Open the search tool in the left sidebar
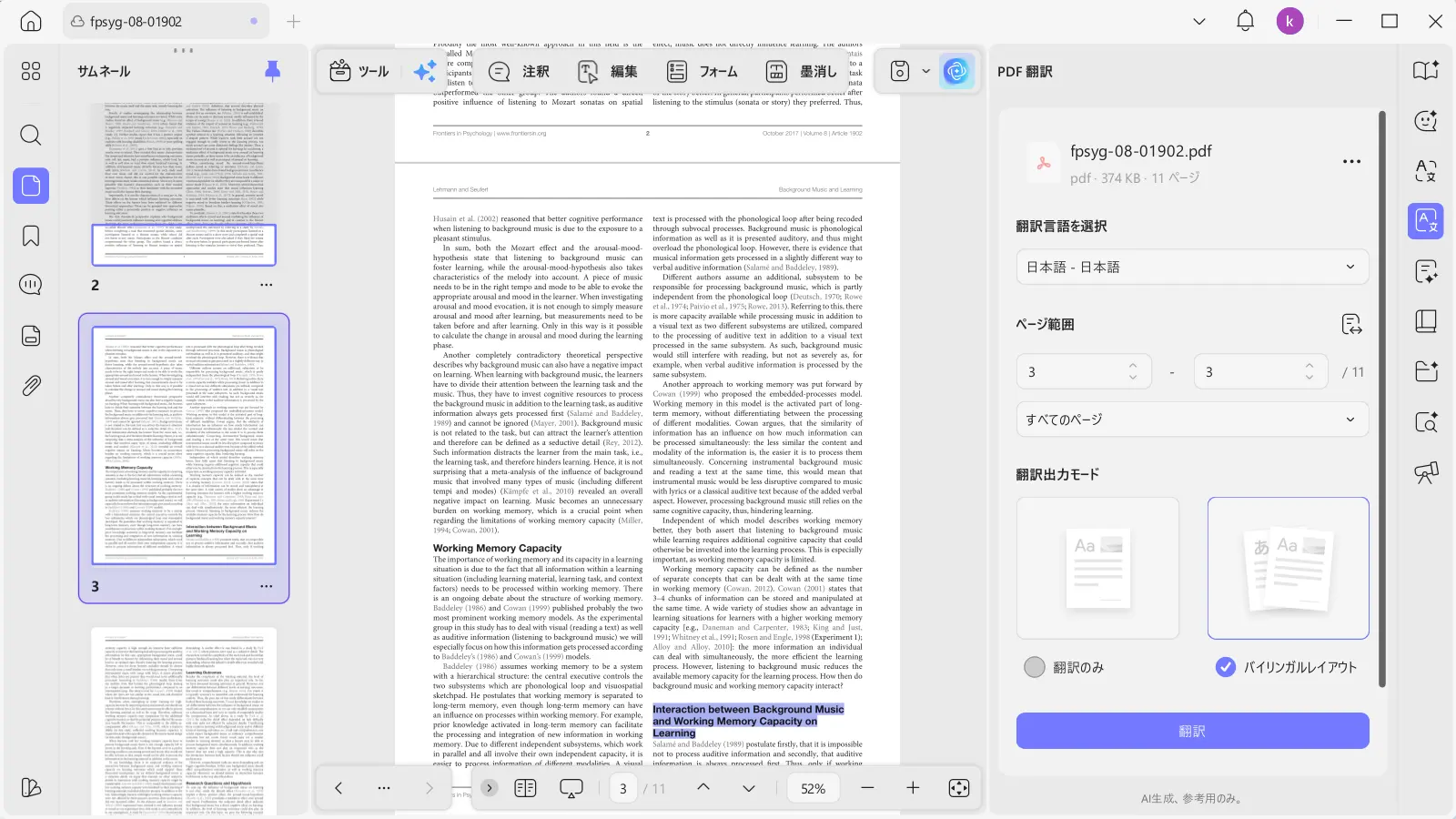The height and width of the screenshot is (819, 1456). pyautogui.click(x=31, y=136)
